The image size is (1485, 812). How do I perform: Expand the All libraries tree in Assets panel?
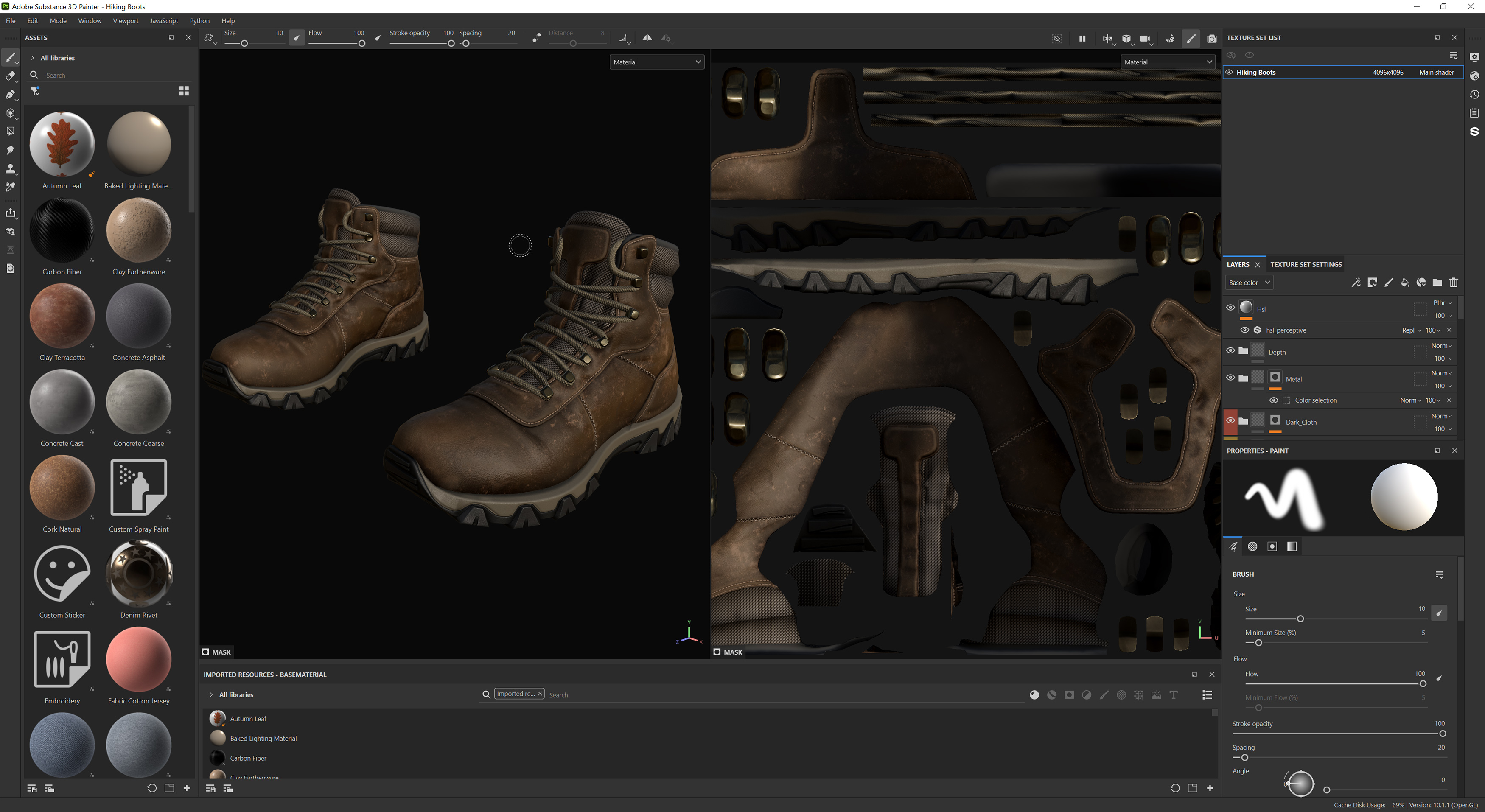(x=32, y=58)
